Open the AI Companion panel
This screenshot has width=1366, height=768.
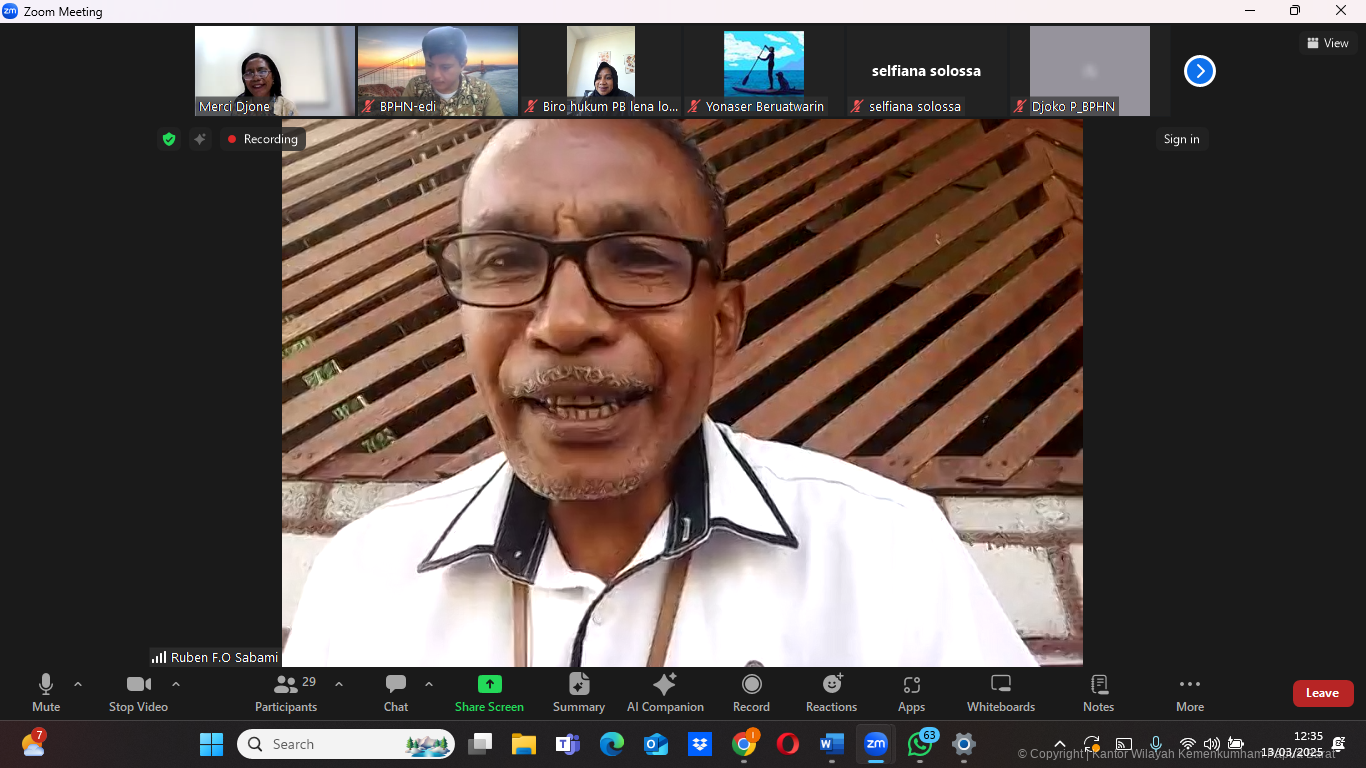(665, 692)
